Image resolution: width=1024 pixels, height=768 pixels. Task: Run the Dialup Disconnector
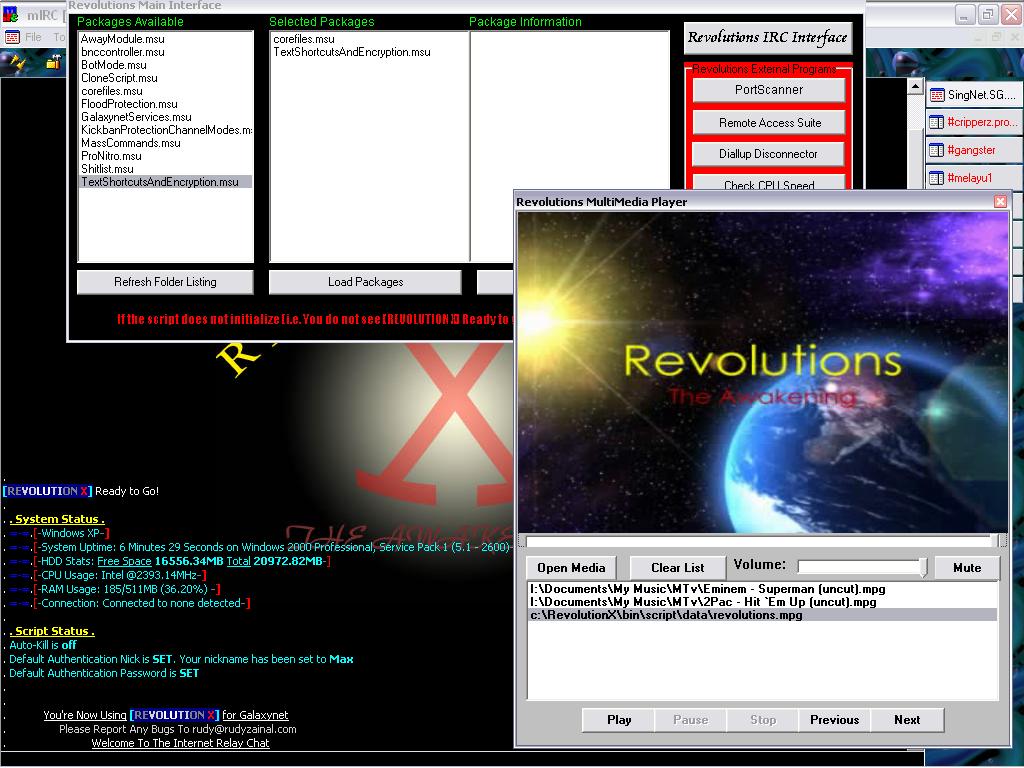[x=769, y=153]
